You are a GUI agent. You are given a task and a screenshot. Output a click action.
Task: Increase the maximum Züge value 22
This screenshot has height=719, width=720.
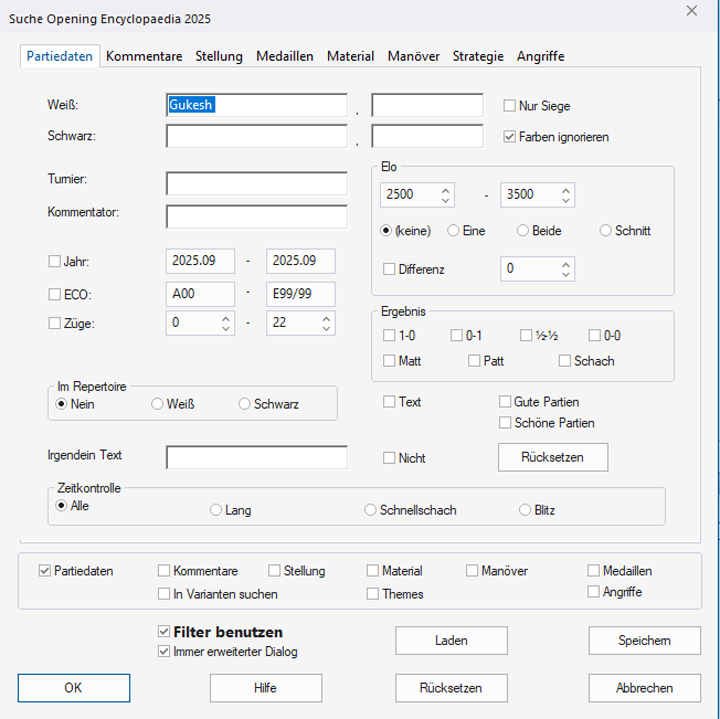(x=326, y=318)
